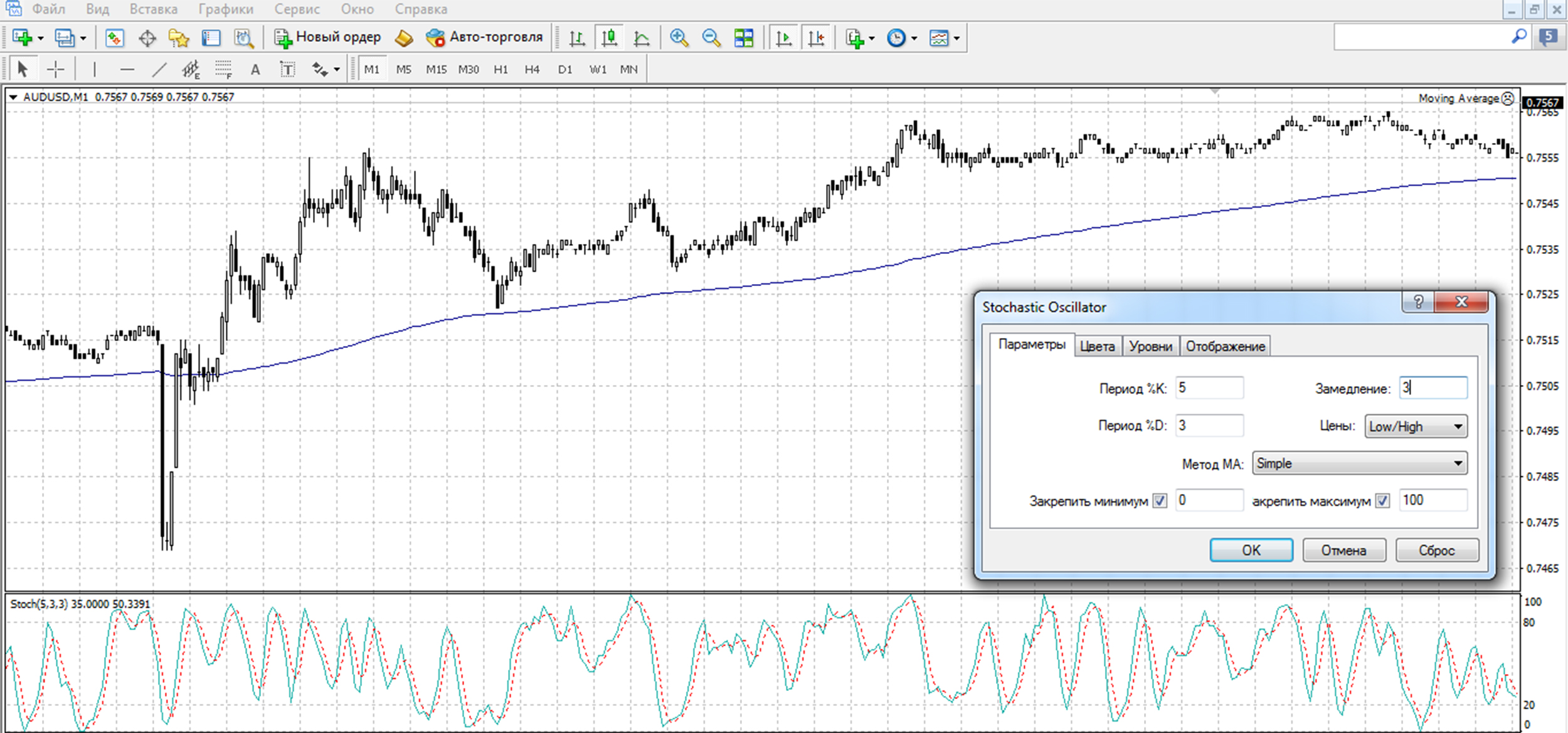Click the Новый ордер button
The height and width of the screenshot is (733, 1568).
(327, 38)
